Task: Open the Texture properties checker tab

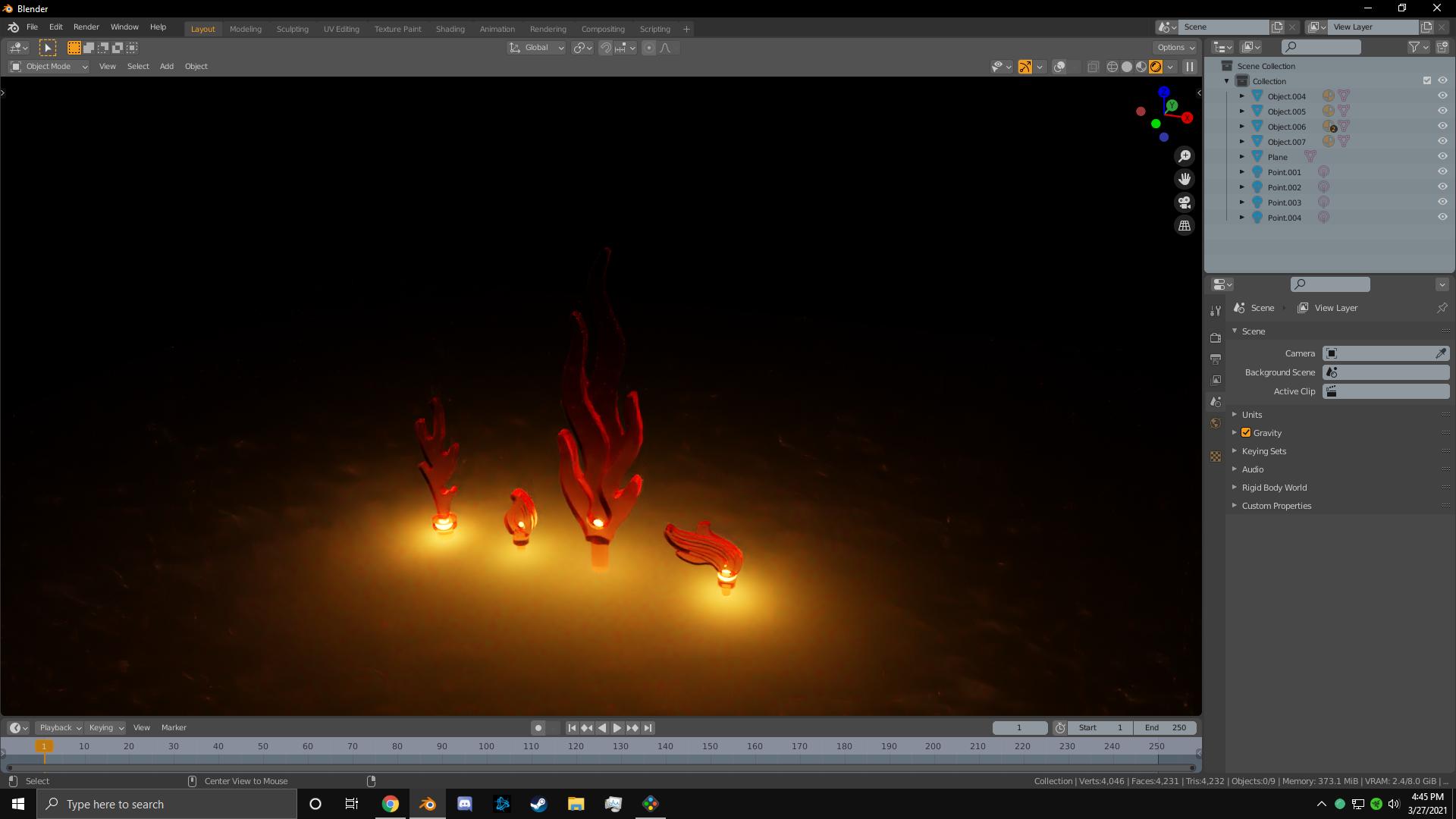Action: point(1216,457)
